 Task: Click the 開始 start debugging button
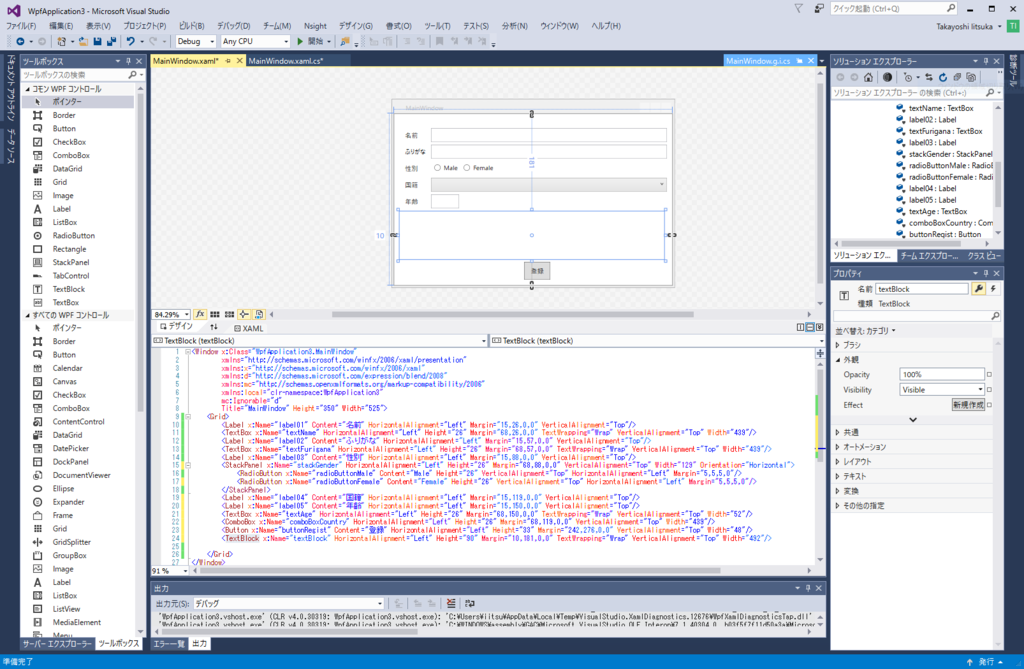pyautogui.click(x=310, y=41)
